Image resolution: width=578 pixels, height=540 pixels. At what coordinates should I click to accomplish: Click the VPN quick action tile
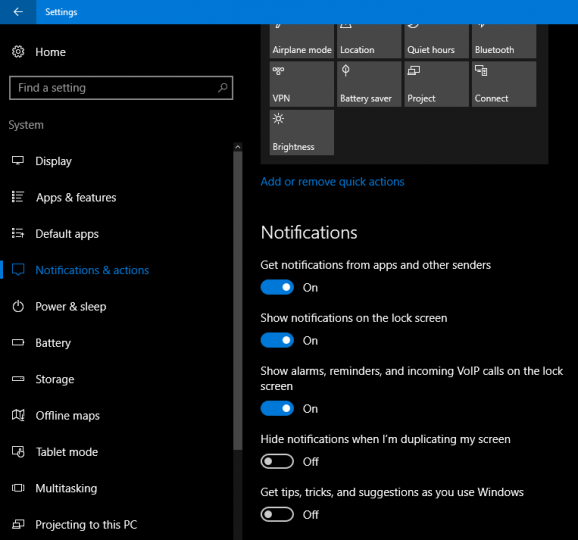(302, 84)
